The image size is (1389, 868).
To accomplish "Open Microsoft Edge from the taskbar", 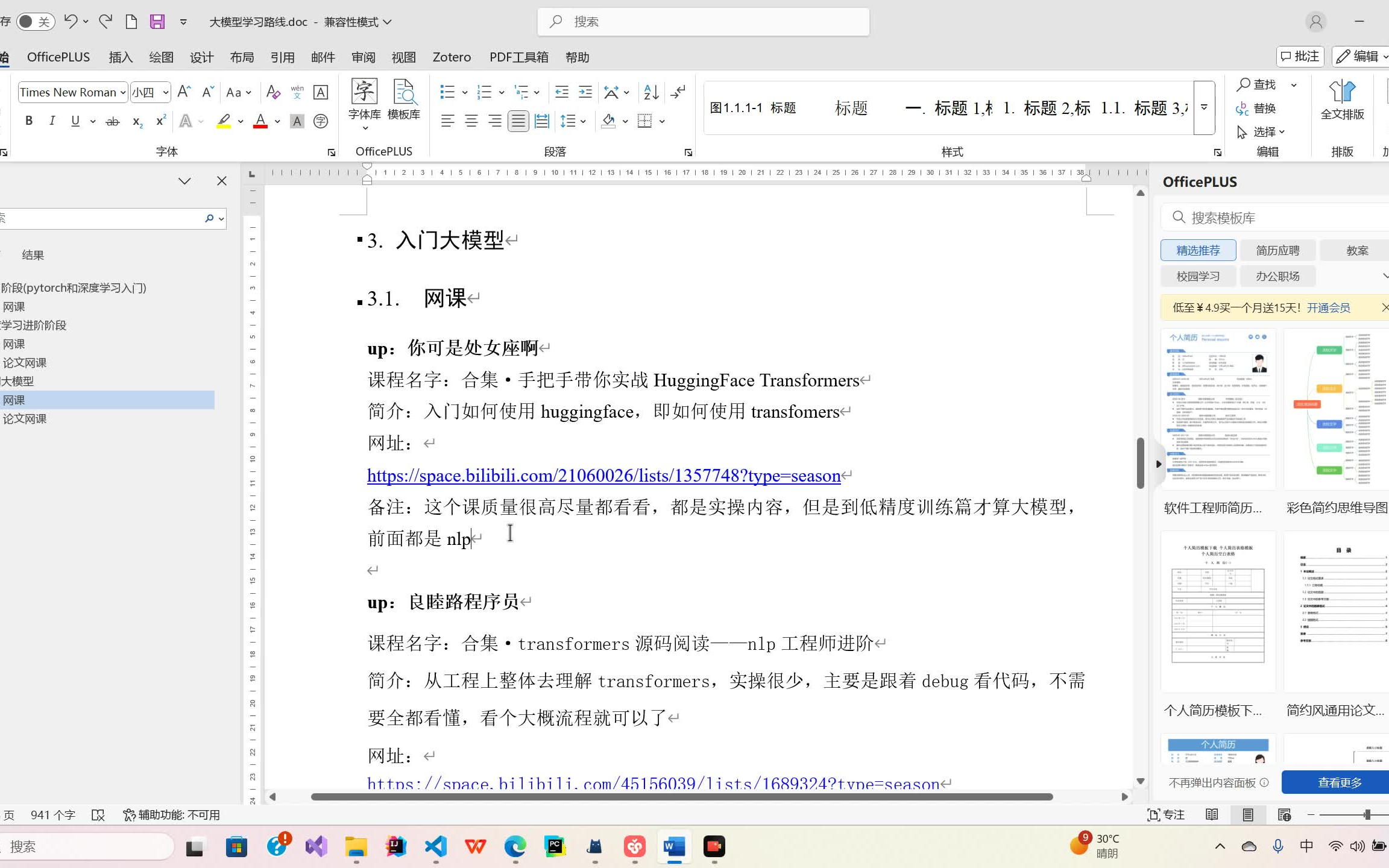I will pos(515,847).
